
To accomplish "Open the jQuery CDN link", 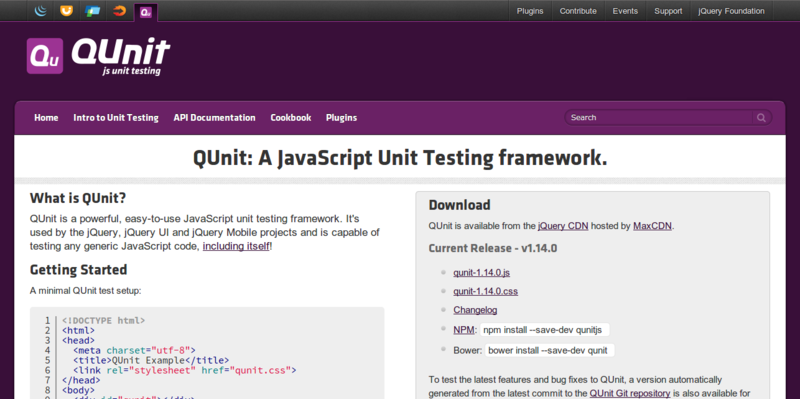I will (x=563, y=226).
